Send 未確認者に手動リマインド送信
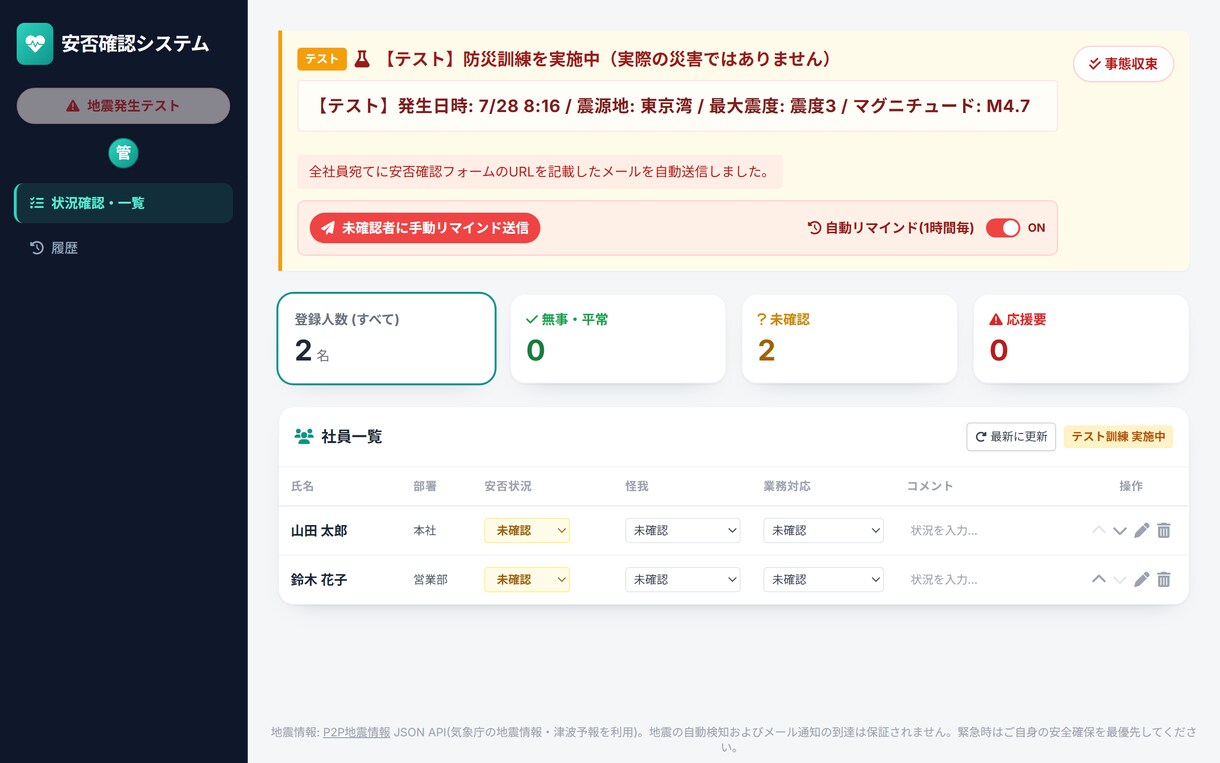The height and width of the screenshot is (763, 1220). [x=425, y=228]
